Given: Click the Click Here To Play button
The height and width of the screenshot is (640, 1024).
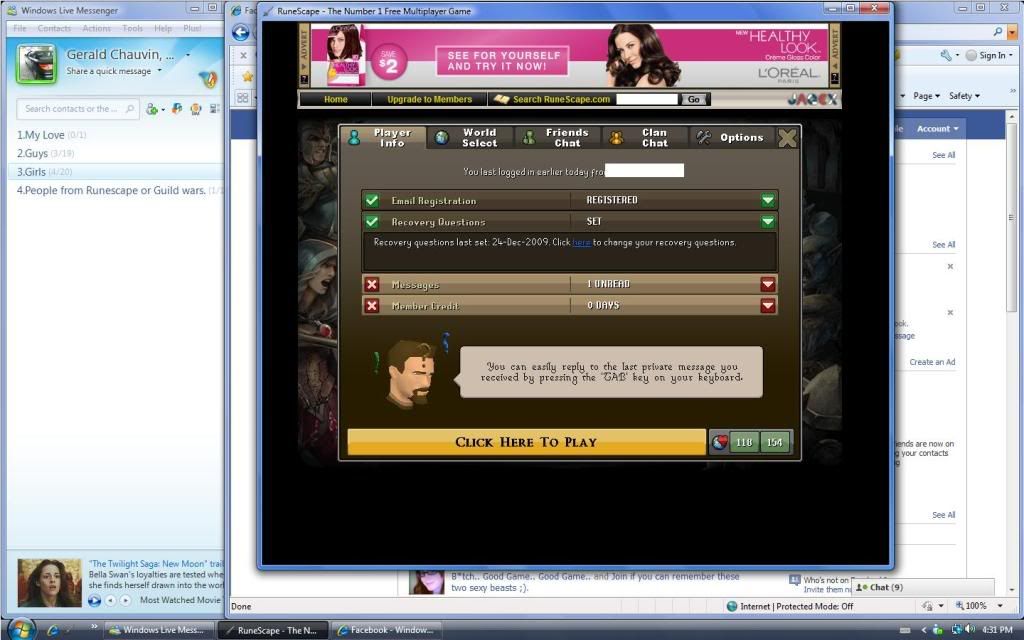Looking at the screenshot, I should coord(526,442).
